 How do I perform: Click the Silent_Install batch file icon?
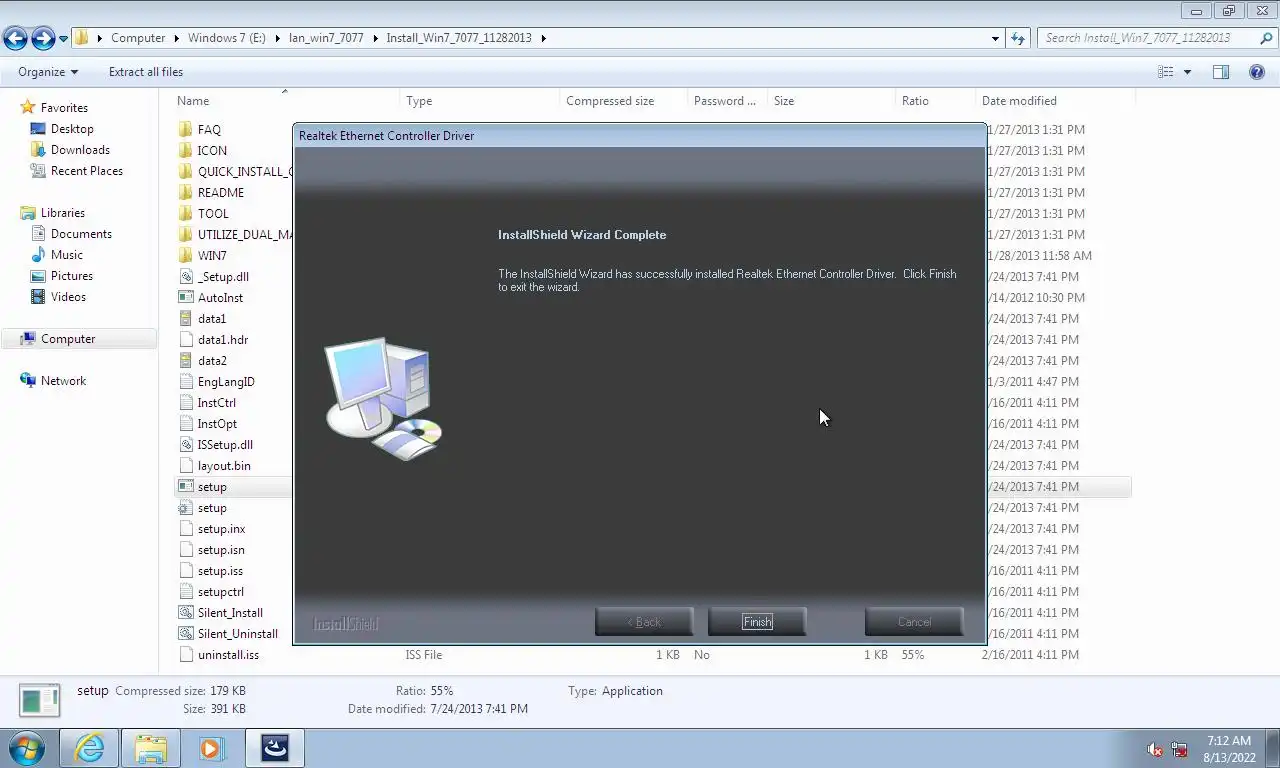(185, 613)
